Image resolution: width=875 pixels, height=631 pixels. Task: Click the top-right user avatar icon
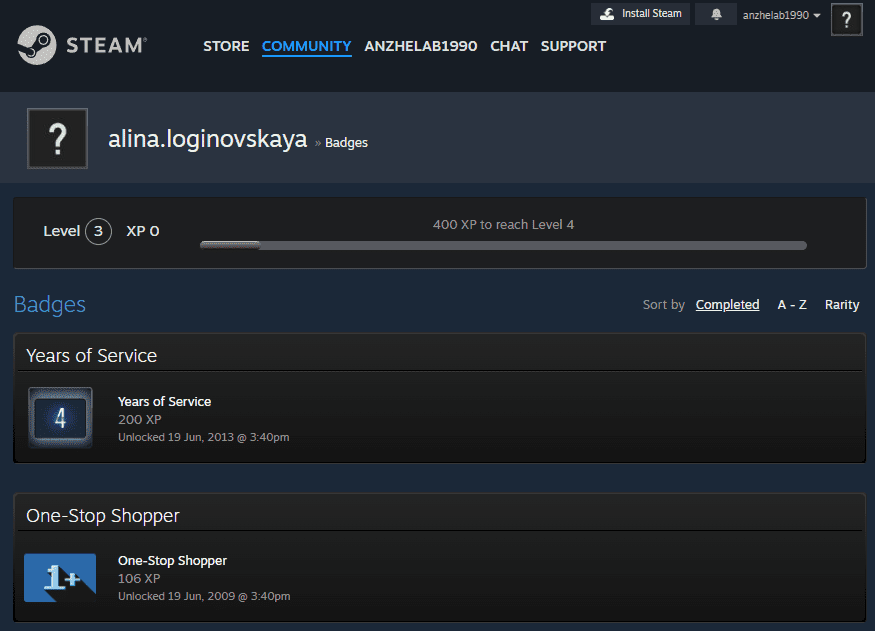point(846,19)
